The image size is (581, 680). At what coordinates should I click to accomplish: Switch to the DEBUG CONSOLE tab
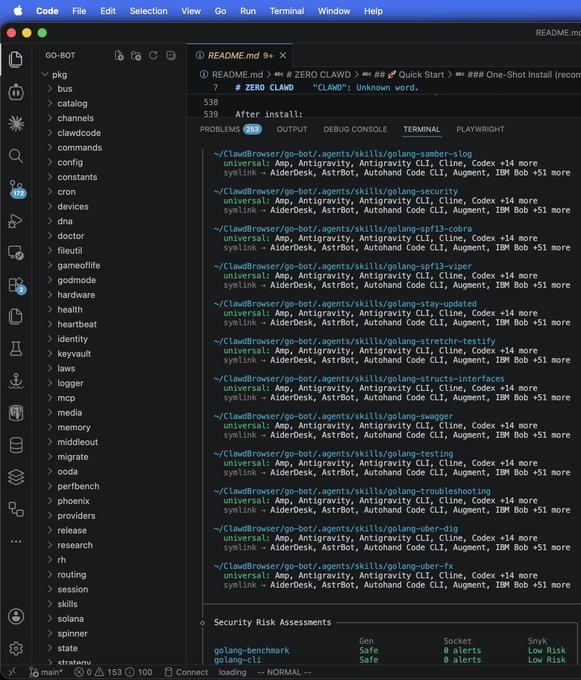[x=355, y=129]
